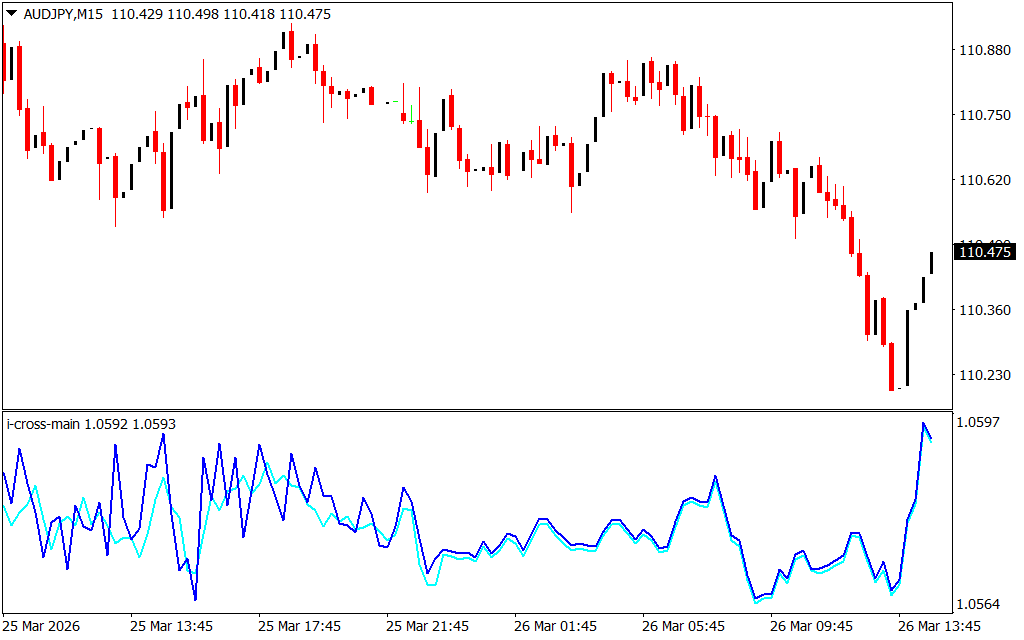Click the 25 Mar 21:45 time label
Image resolution: width=1024 pixels, height=640 pixels.
tap(427, 626)
